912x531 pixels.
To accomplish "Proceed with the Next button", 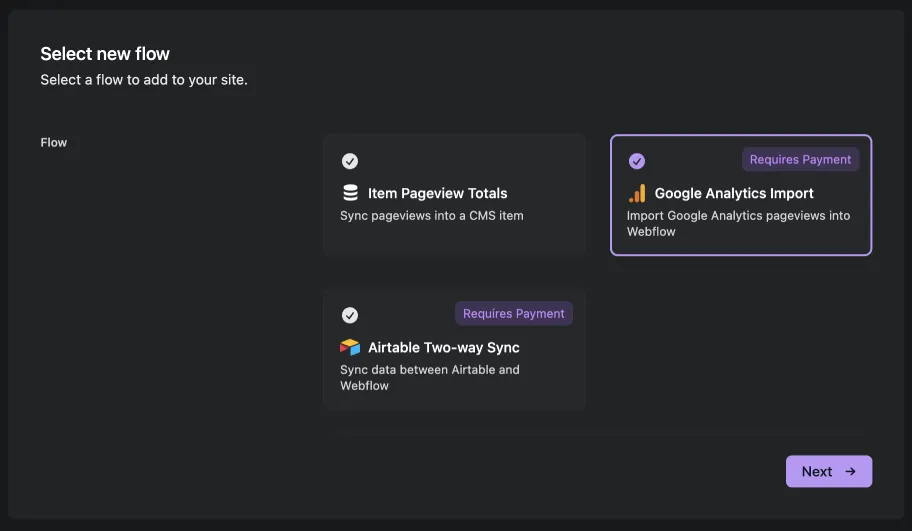I will click(x=829, y=471).
